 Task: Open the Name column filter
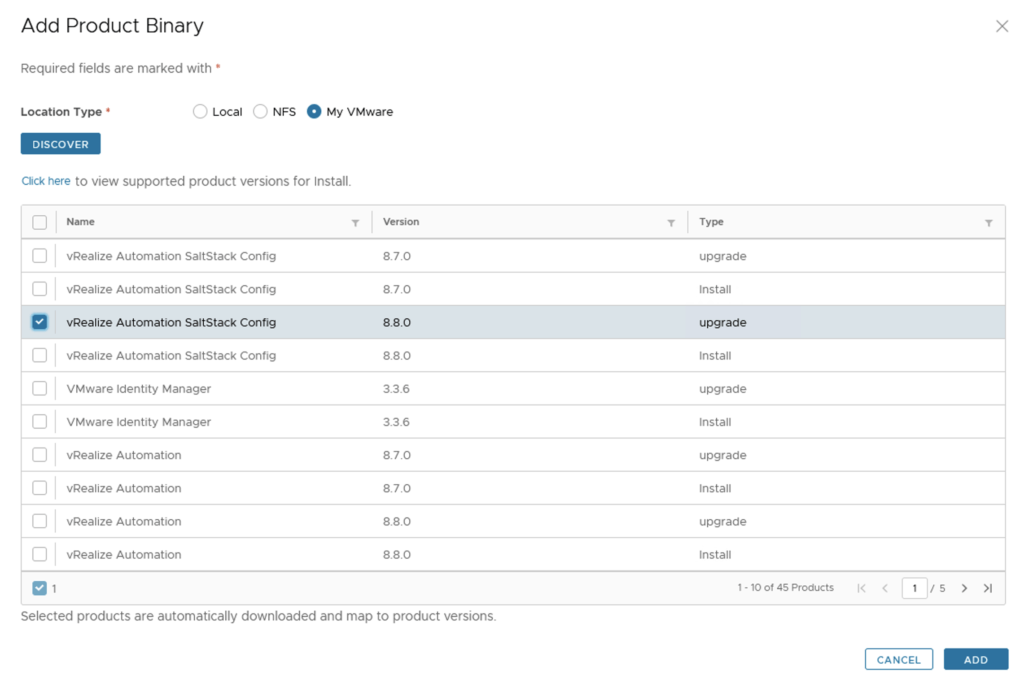tap(355, 223)
